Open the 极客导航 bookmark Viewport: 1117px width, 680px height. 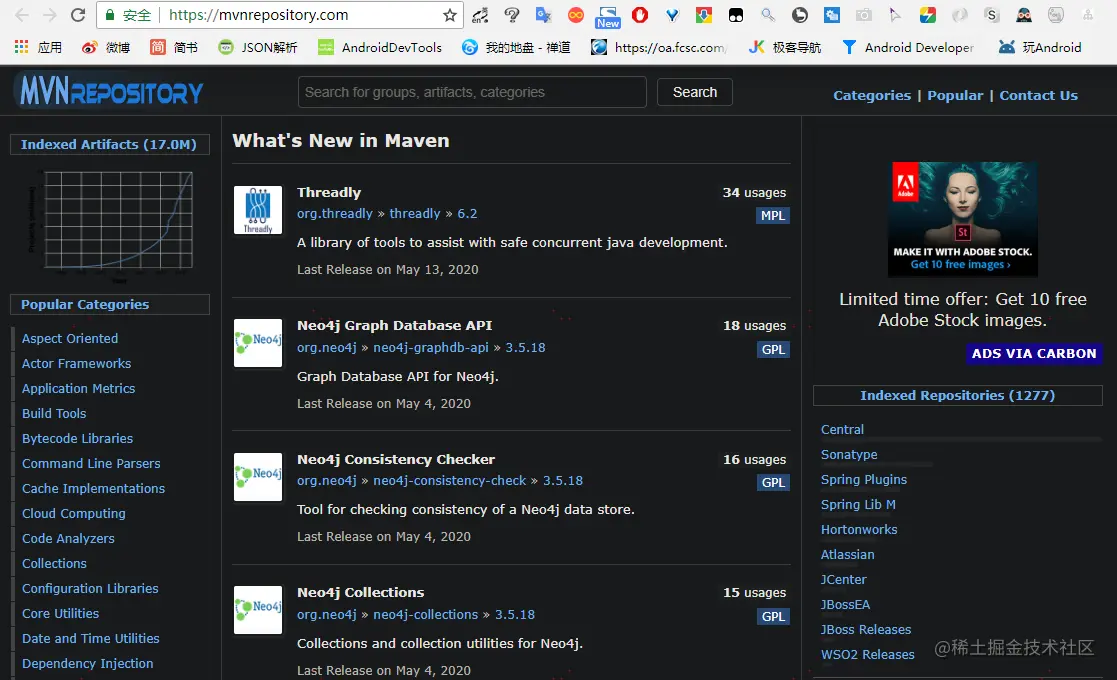click(x=785, y=47)
